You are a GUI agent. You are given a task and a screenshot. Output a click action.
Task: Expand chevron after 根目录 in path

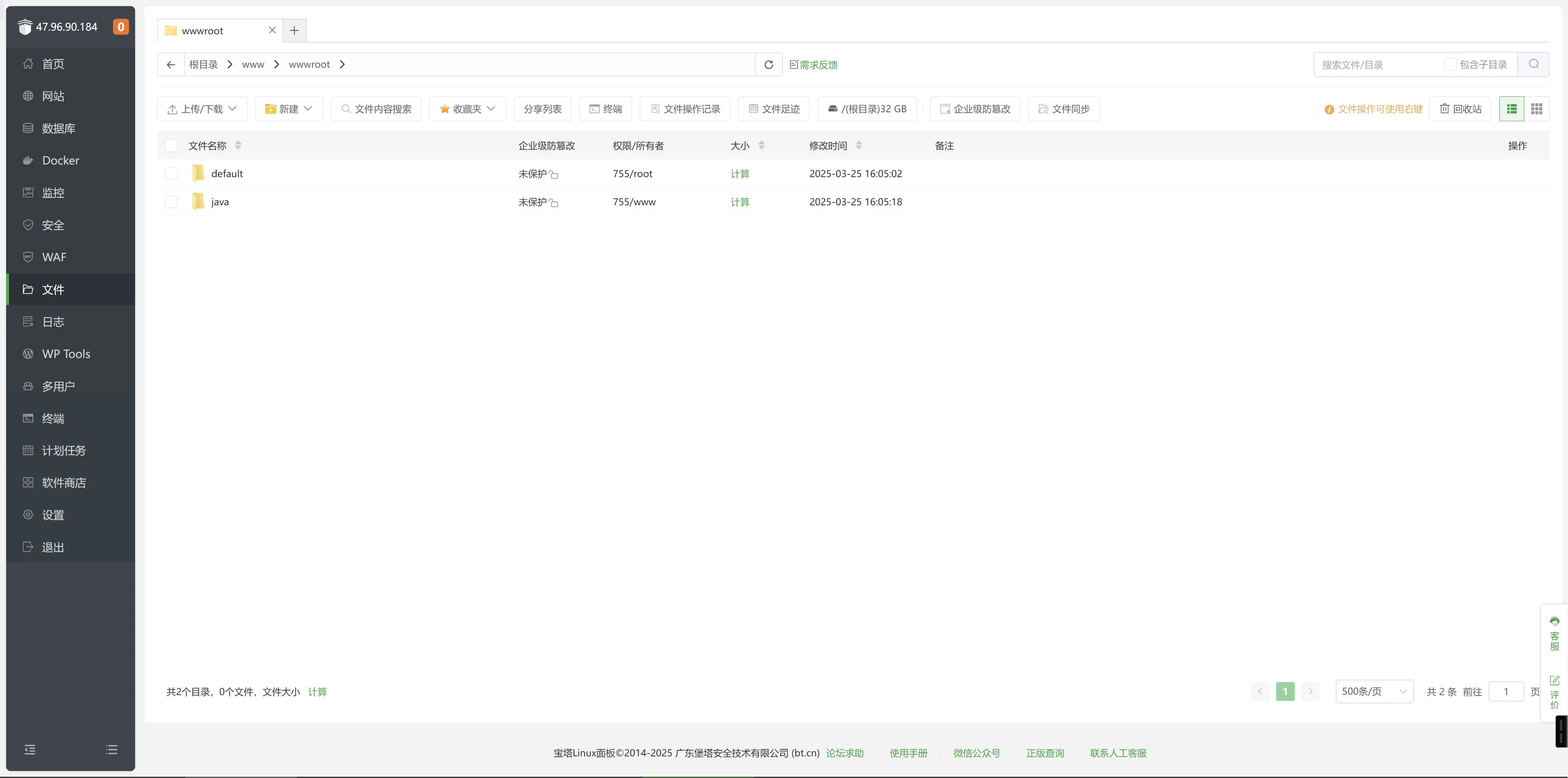[230, 64]
